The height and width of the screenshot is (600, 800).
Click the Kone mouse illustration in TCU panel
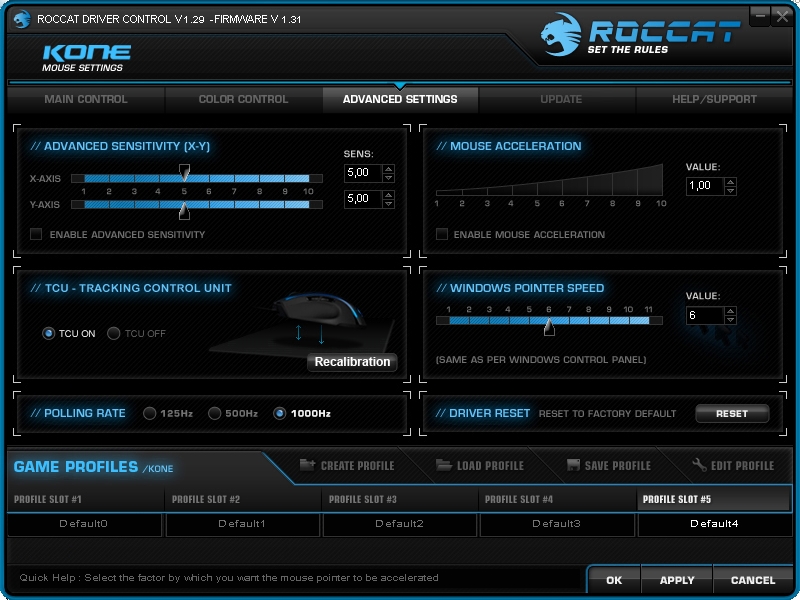tap(319, 309)
